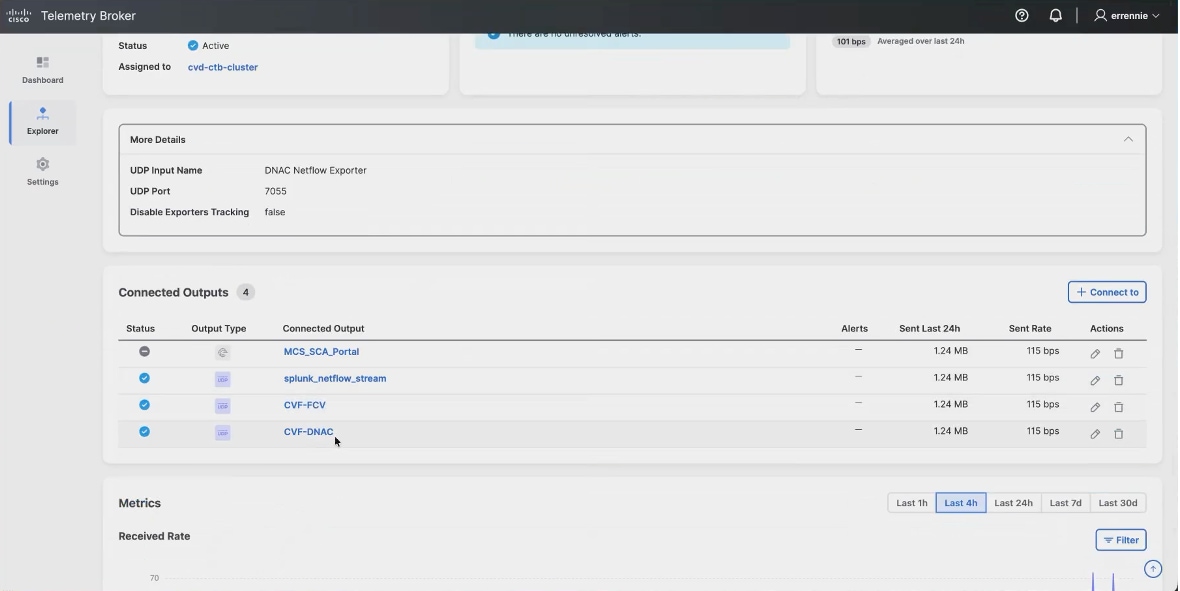
Task: Edit the MCS_SCA_Portal connection with pencil icon
Action: tap(1095, 354)
